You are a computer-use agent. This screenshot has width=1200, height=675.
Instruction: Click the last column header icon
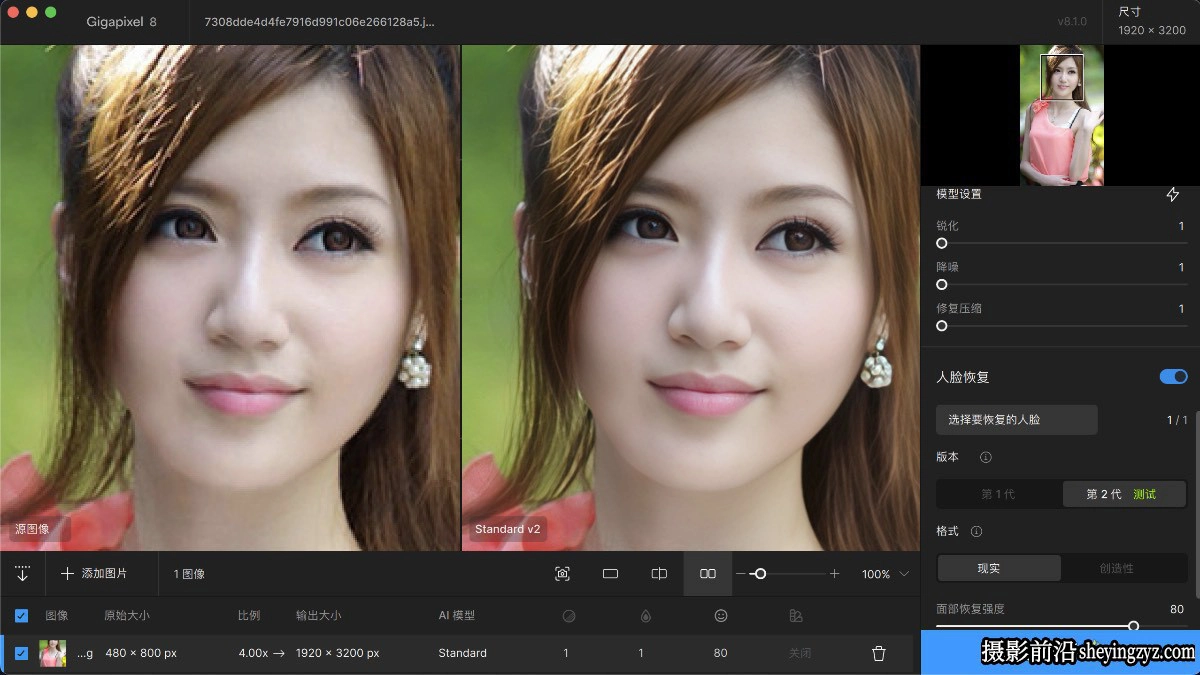[x=796, y=616]
